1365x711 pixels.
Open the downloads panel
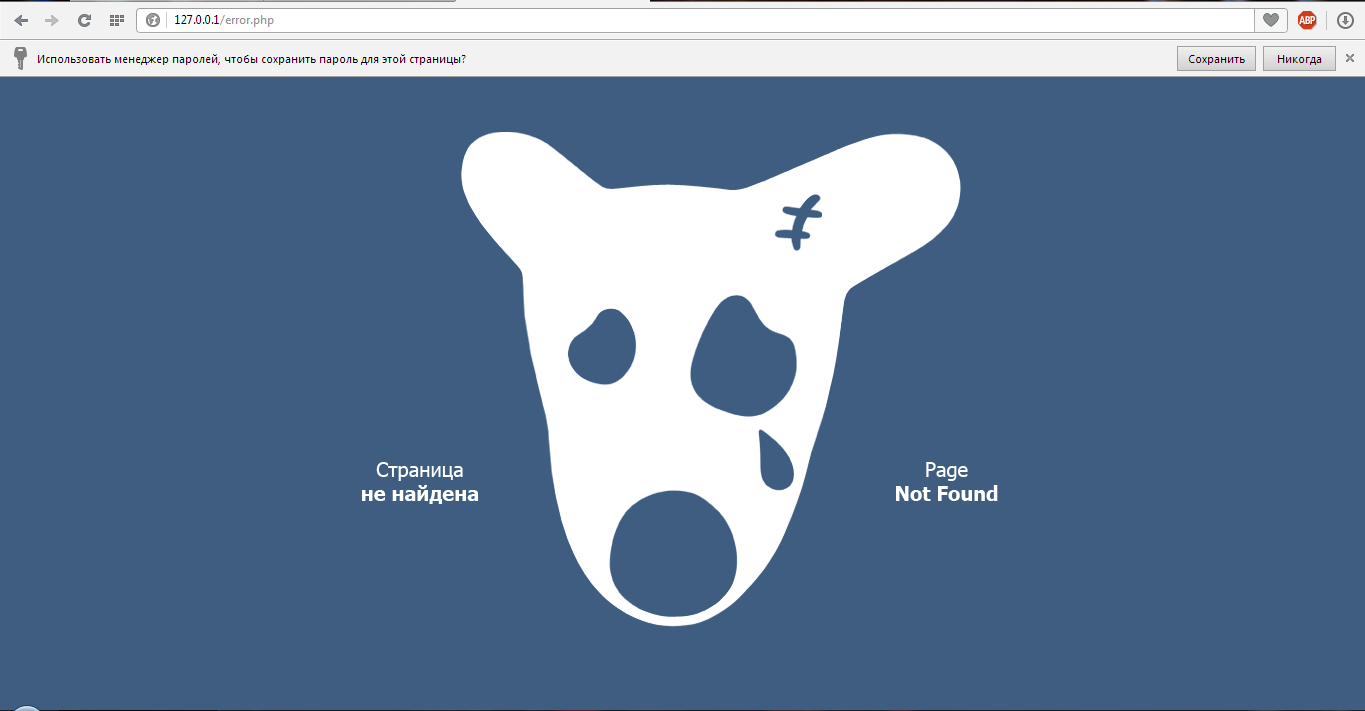click(1345, 20)
